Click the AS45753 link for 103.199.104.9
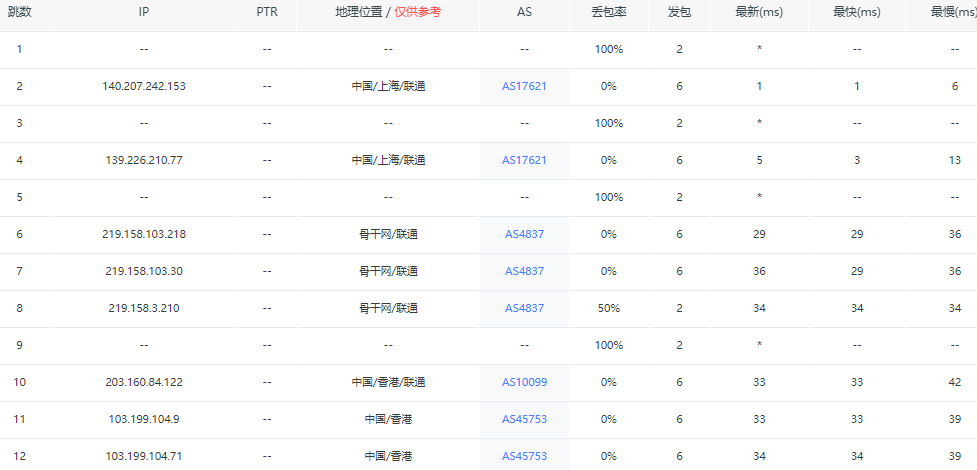Image resolution: width=977 pixels, height=470 pixels. (524, 419)
